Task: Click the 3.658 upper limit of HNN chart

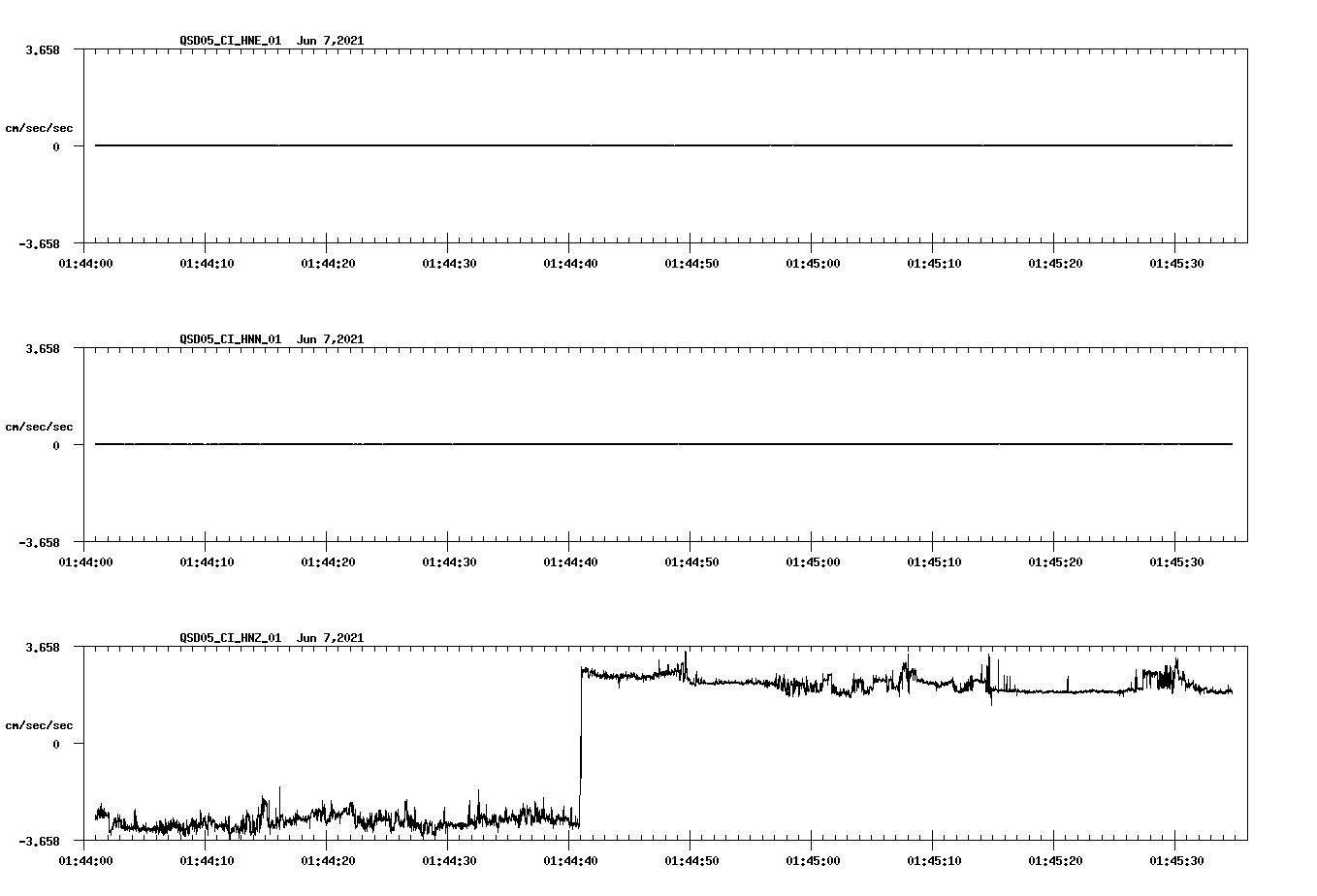Action: pyautogui.click(x=43, y=348)
